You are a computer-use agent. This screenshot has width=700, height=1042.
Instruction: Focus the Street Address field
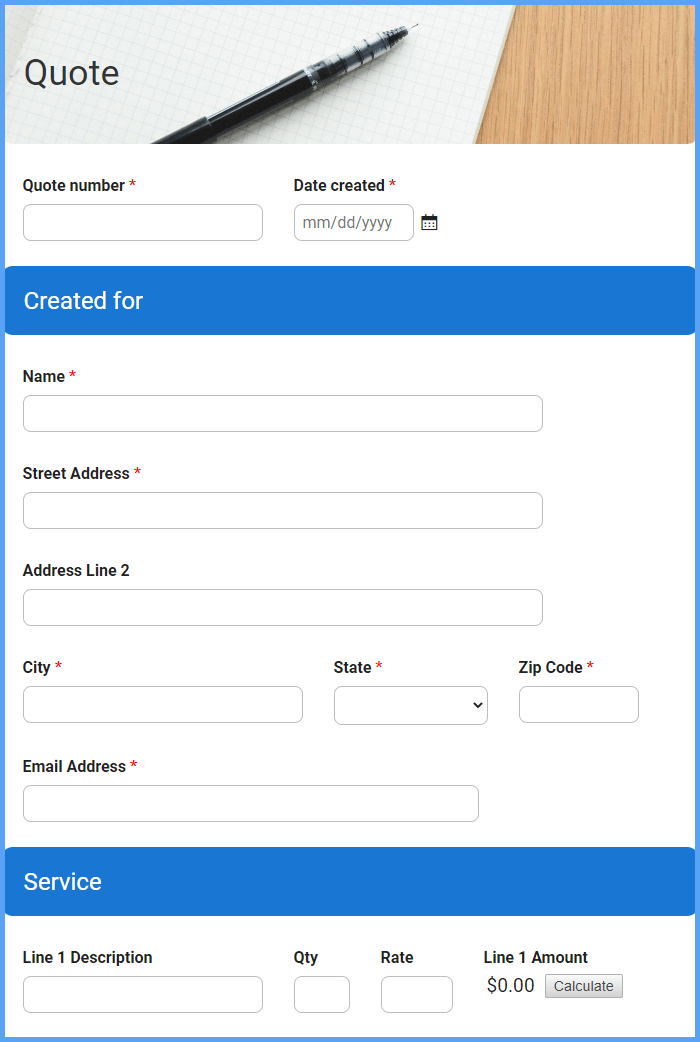coord(282,510)
